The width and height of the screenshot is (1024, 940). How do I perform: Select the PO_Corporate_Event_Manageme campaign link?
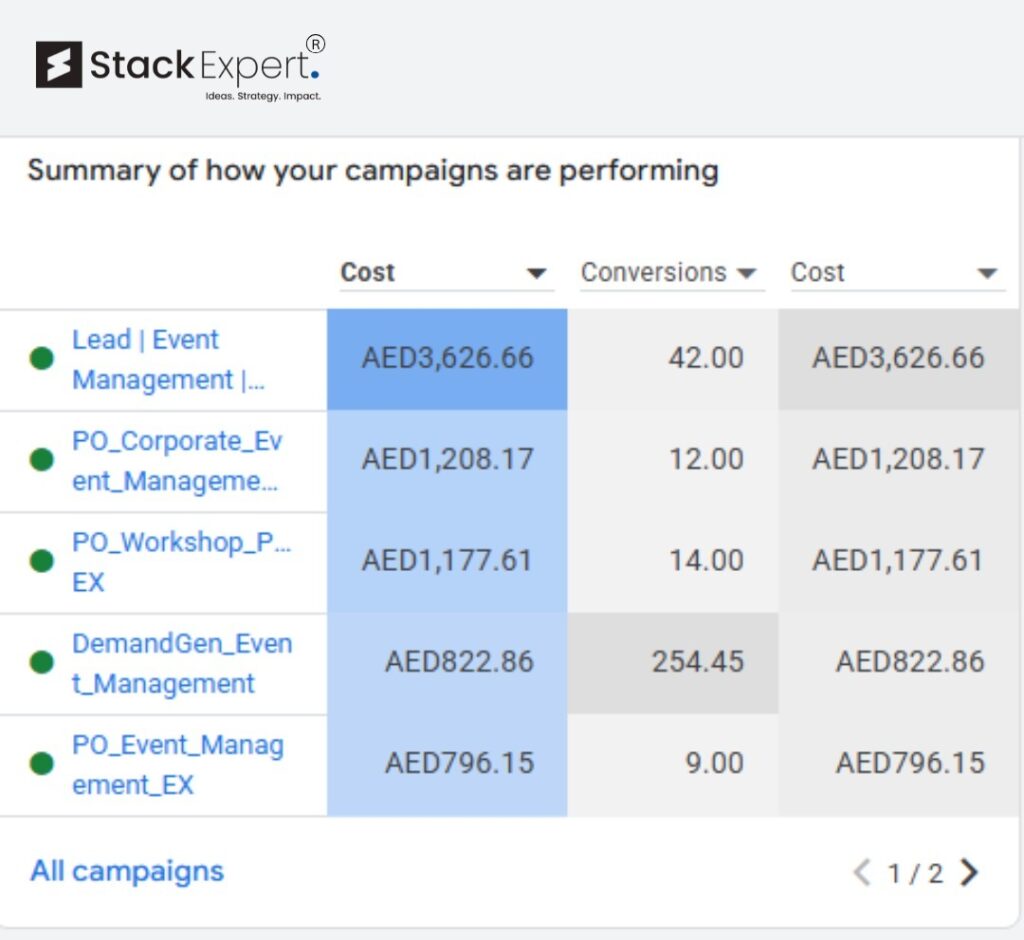(177, 460)
